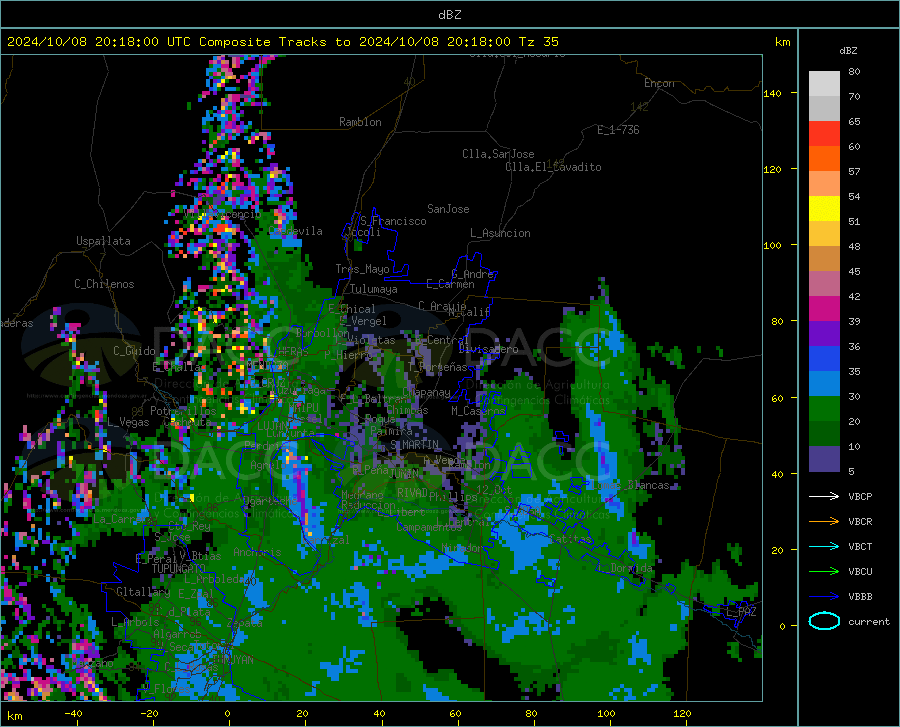Click the C_Guido place label
Screen dimensions: 900x727
(x=134, y=351)
